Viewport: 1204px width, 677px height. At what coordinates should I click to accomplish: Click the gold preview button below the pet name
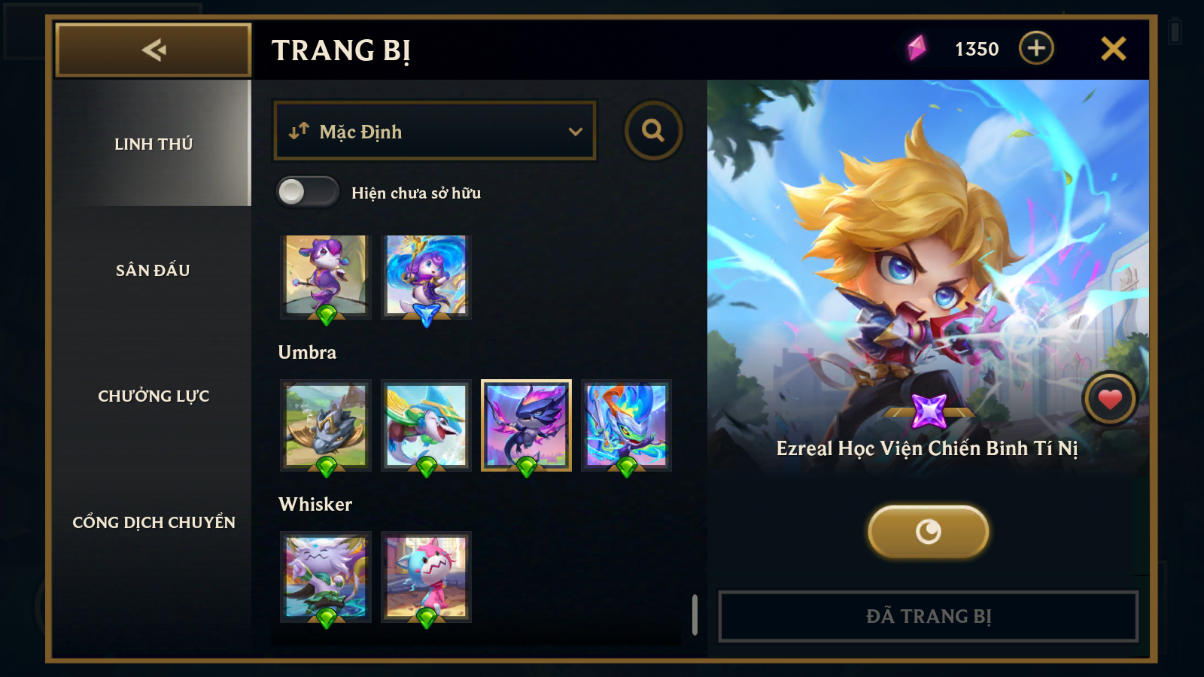click(x=928, y=531)
